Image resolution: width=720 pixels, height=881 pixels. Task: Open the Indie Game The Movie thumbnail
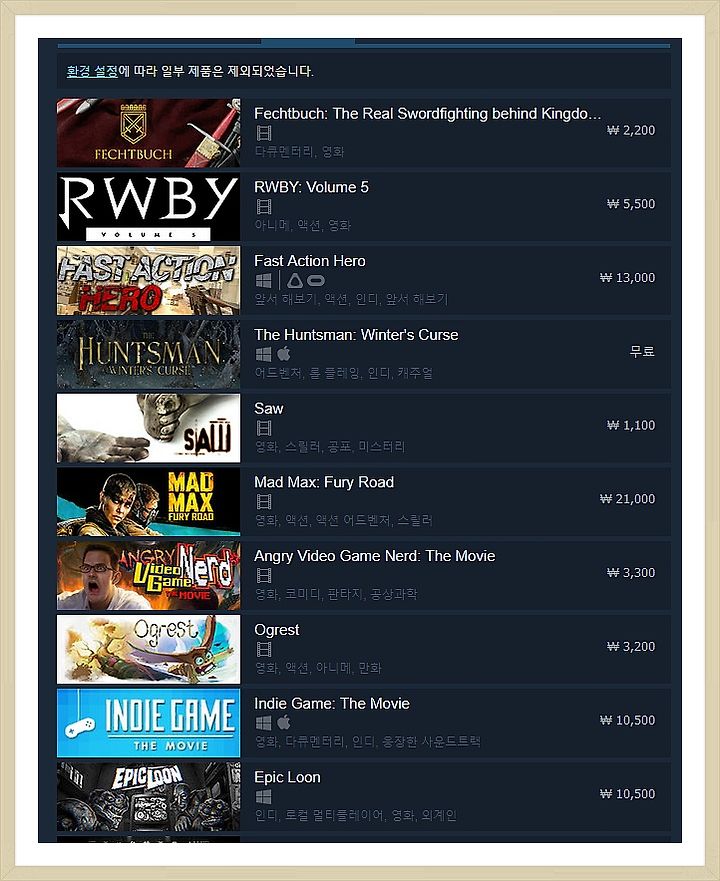[x=148, y=723]
